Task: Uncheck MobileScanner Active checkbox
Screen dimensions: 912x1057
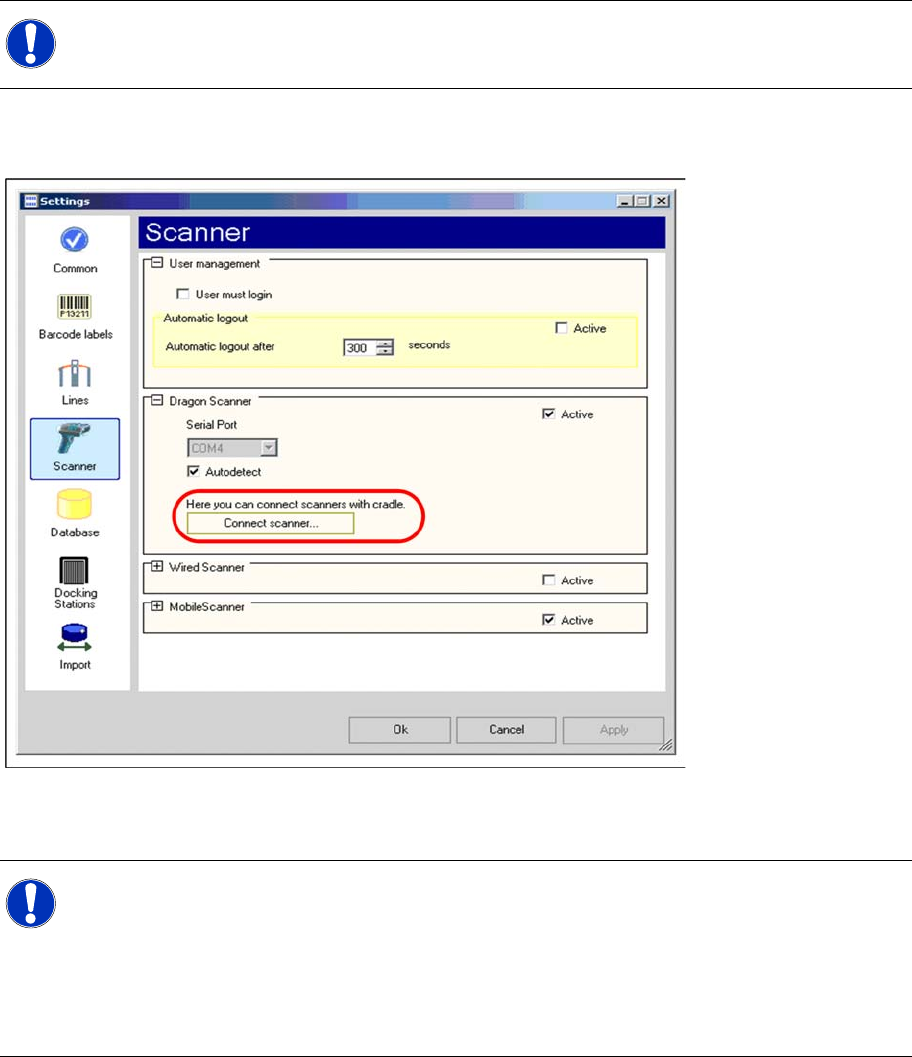Action: [x=549, y=620]
